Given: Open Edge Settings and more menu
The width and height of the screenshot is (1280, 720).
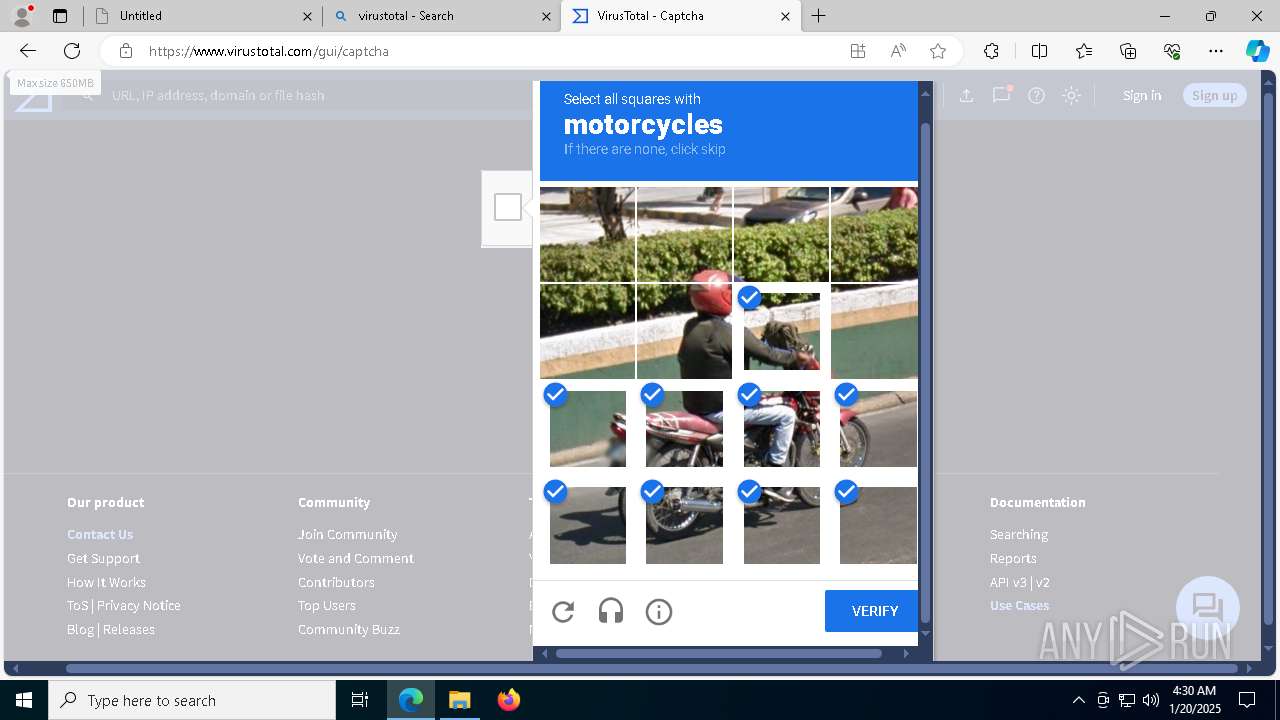Looking at the screenshot, I should (x=1216, y=51).
